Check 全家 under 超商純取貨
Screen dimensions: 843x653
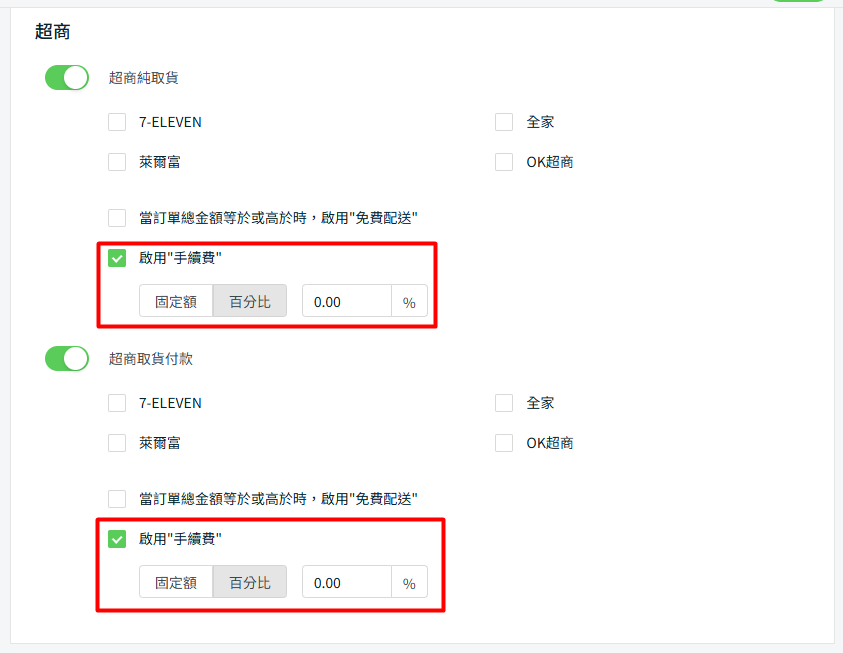[504, 122]
